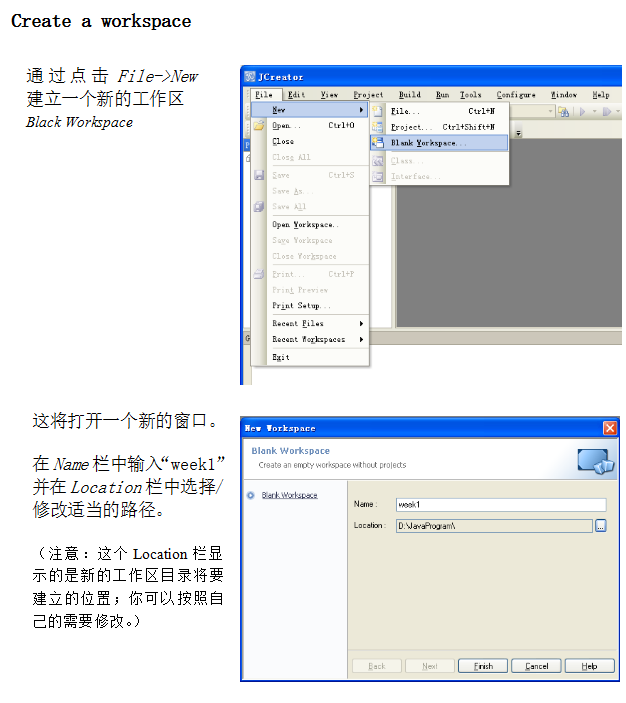626x703 pixels.
Task: Select Print Setup menu entry
Action: 299,305
